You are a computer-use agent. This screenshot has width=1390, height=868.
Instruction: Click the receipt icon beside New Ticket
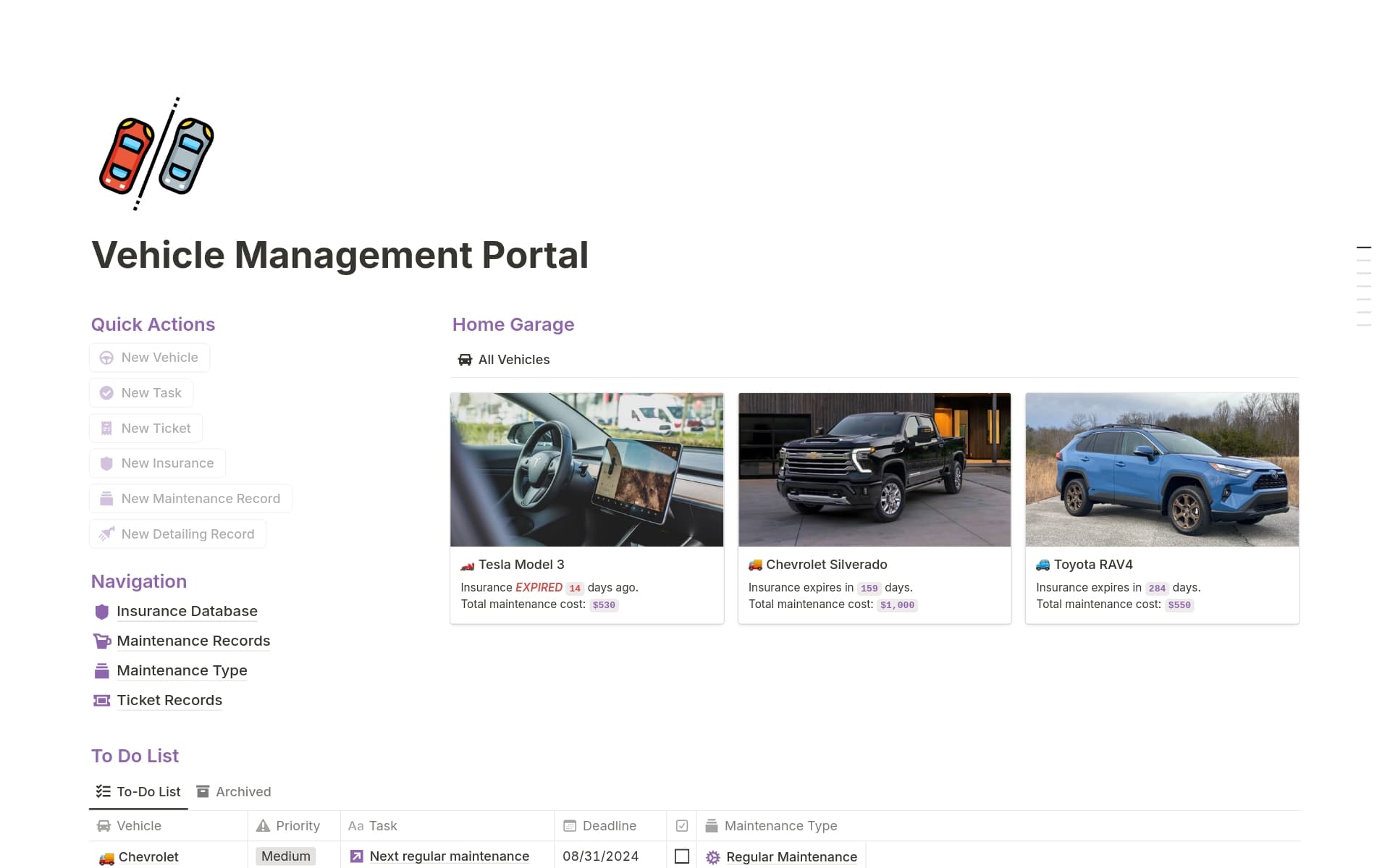[x=106, y=429]
